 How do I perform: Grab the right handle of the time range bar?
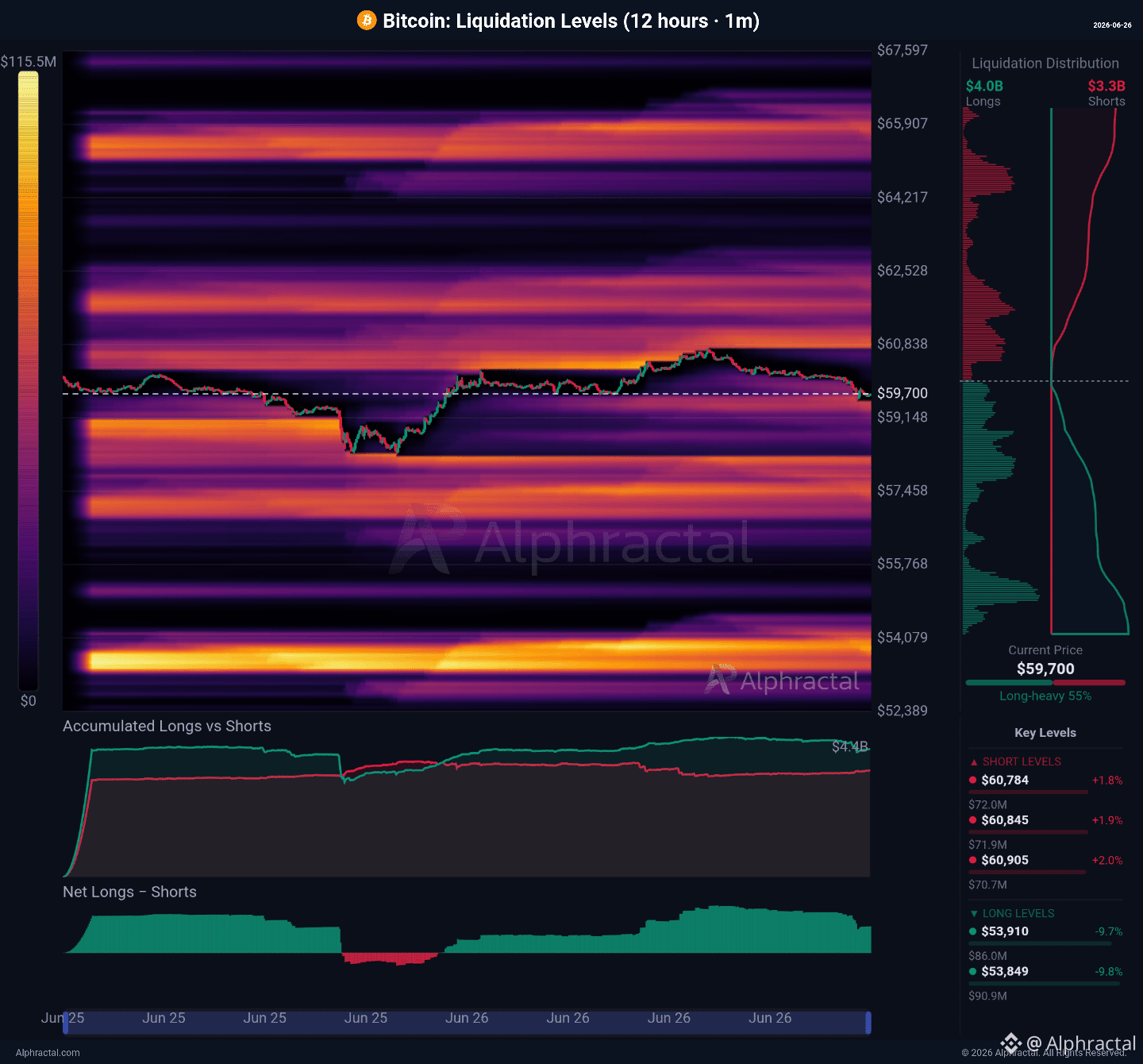(868, 1022)
